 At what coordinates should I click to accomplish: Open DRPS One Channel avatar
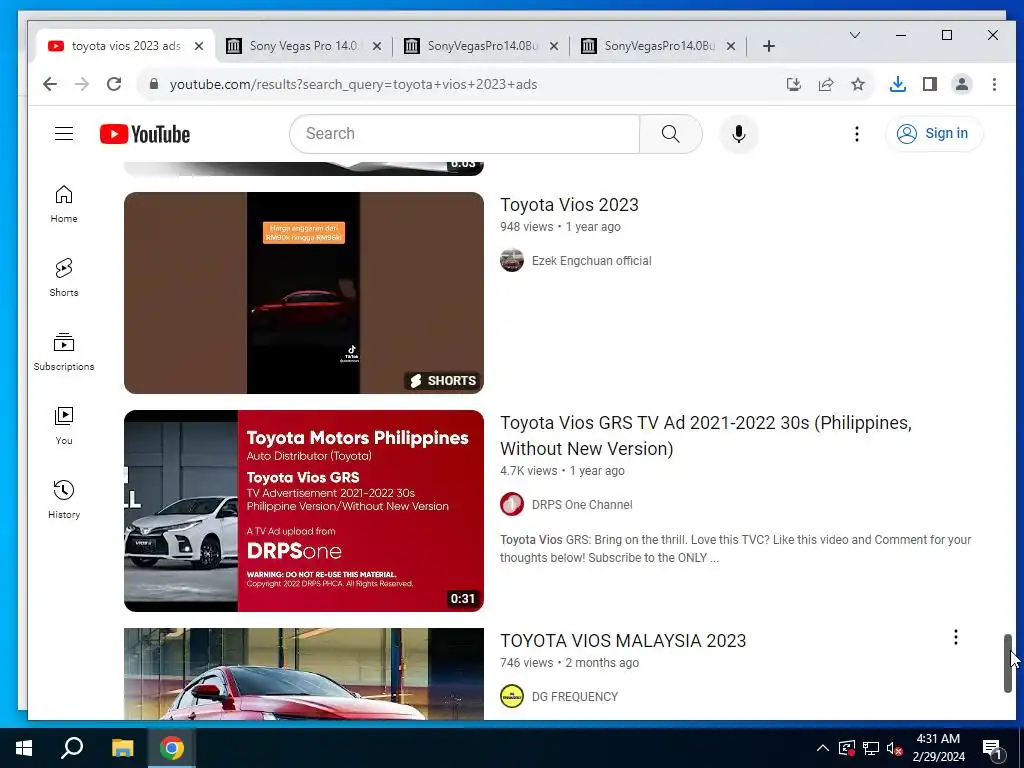[512, 505]
